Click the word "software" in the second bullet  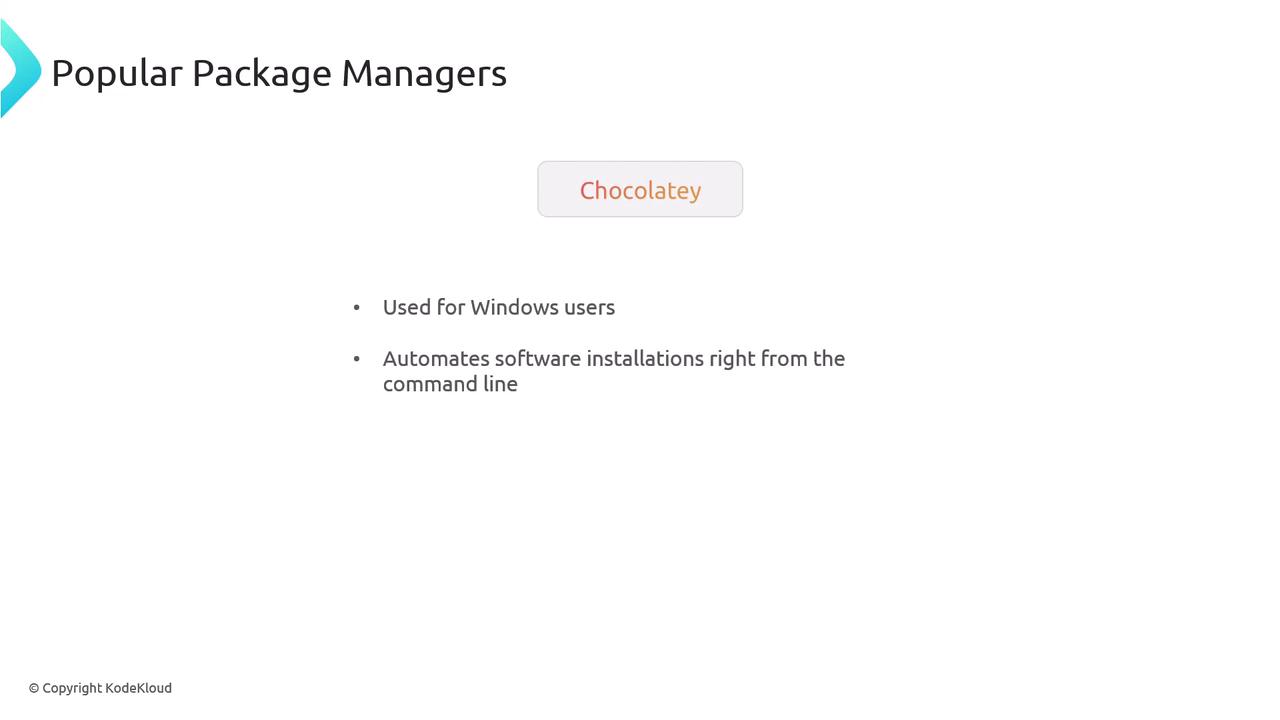[538, 358]
